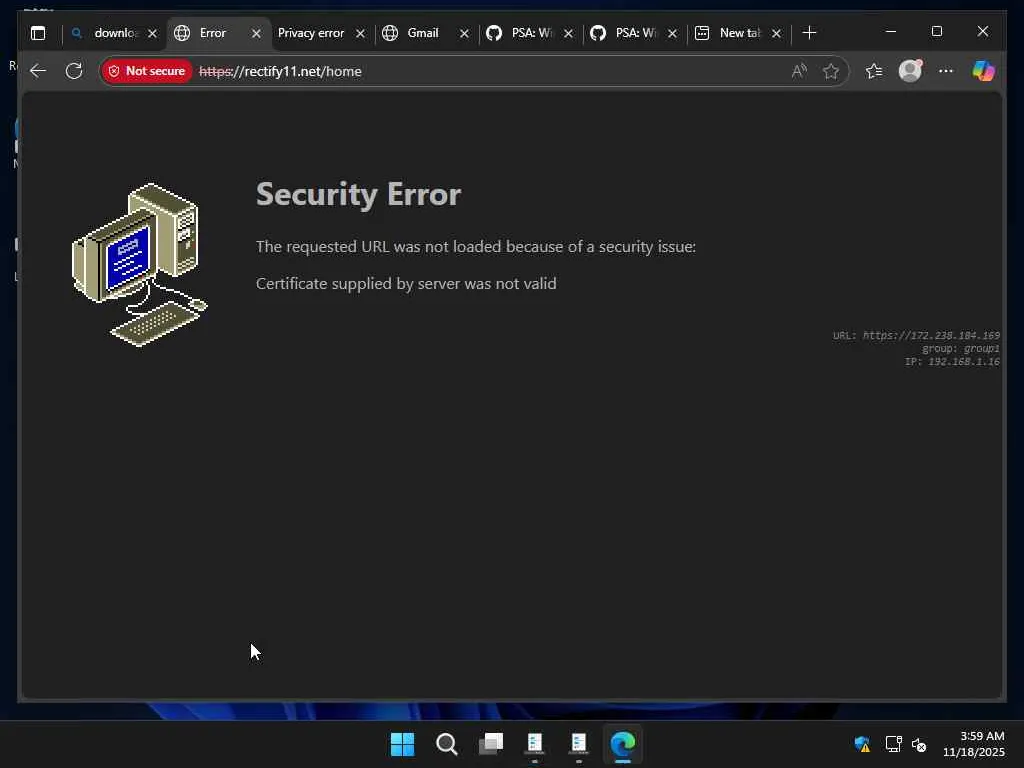Screen dimensions: 1024x768
Task: Click 'Certificate supplied by server was not valid' text
Action: pyautogui.click(x=406, y=283)
